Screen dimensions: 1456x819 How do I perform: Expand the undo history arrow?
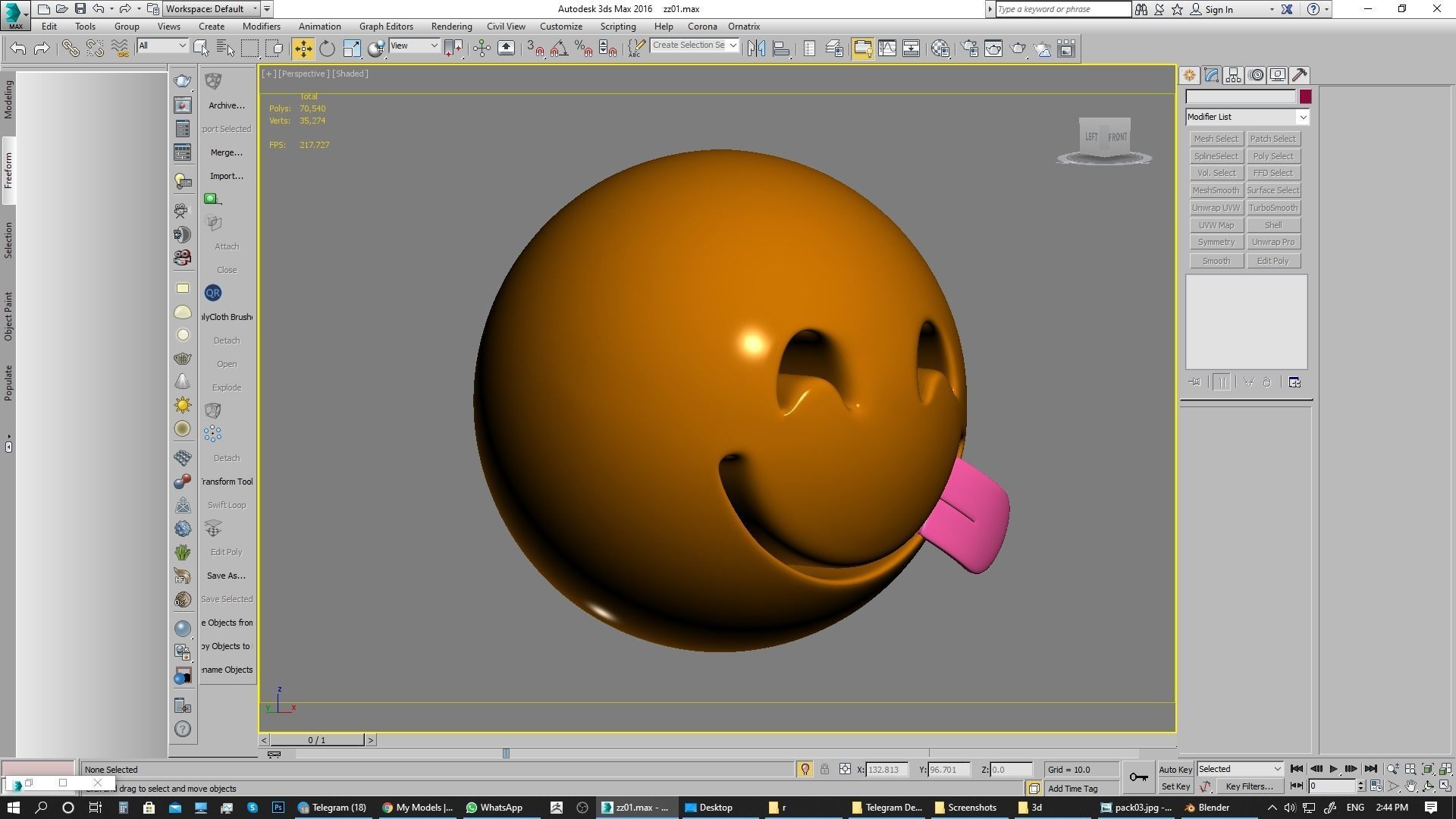click(111, 9)
